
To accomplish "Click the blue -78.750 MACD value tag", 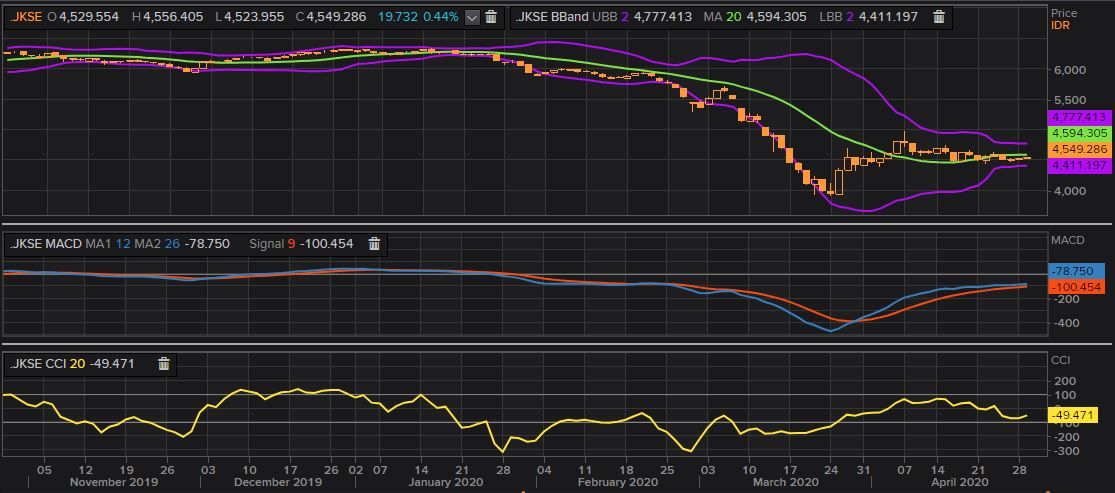I will point(1076,271).
